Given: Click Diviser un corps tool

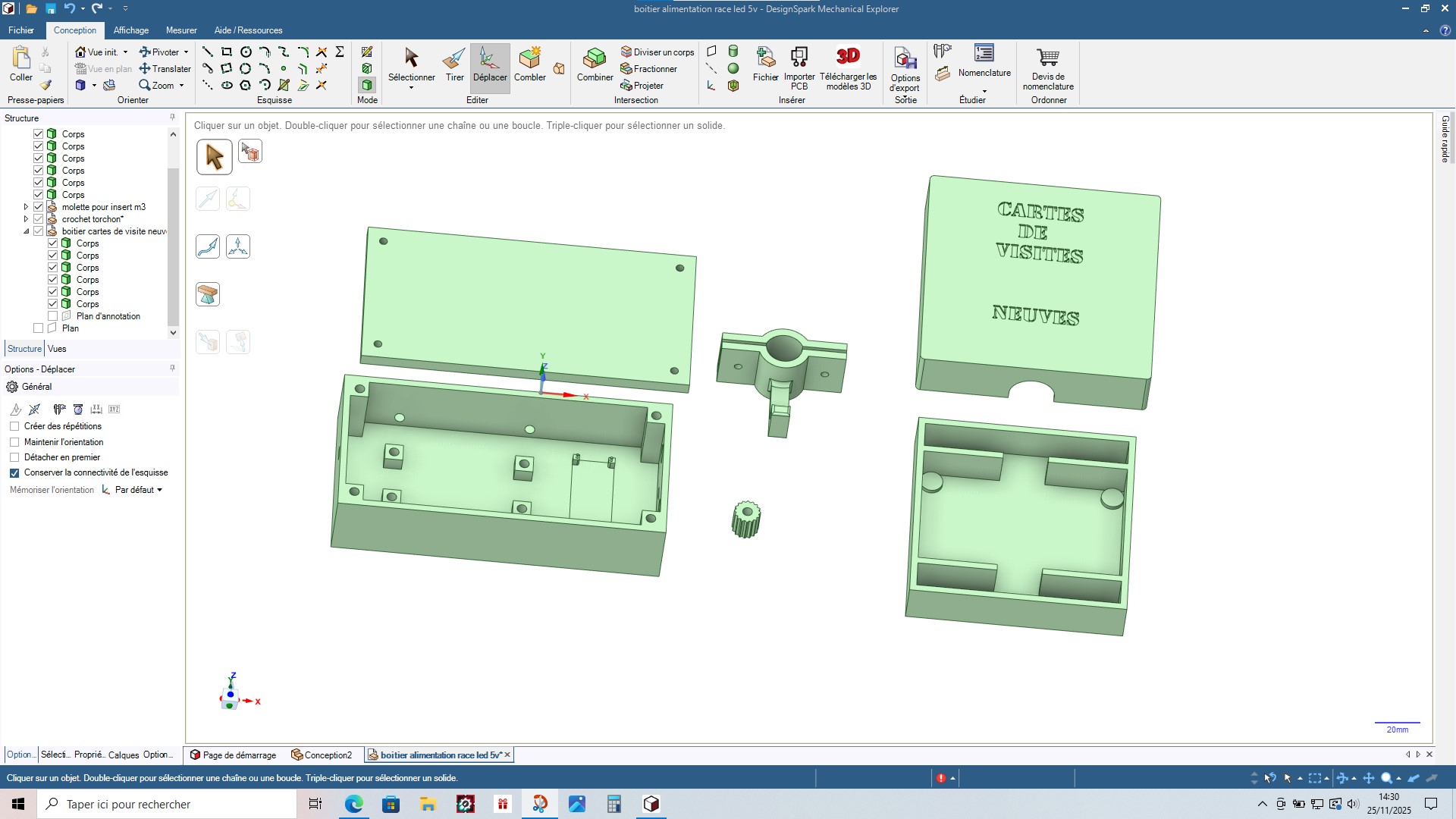Looking at the screenshot, I should coord(657,52).
